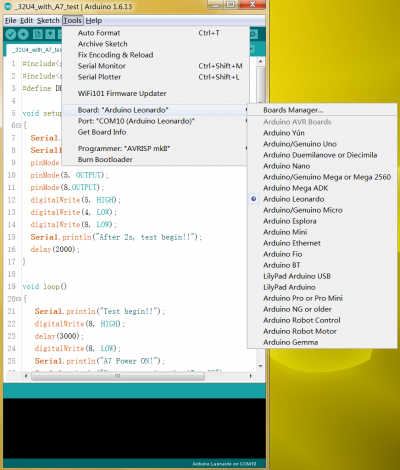Select Arduino Gemma board
This screenshot has width=400, height=470.
tap(322, 342)
